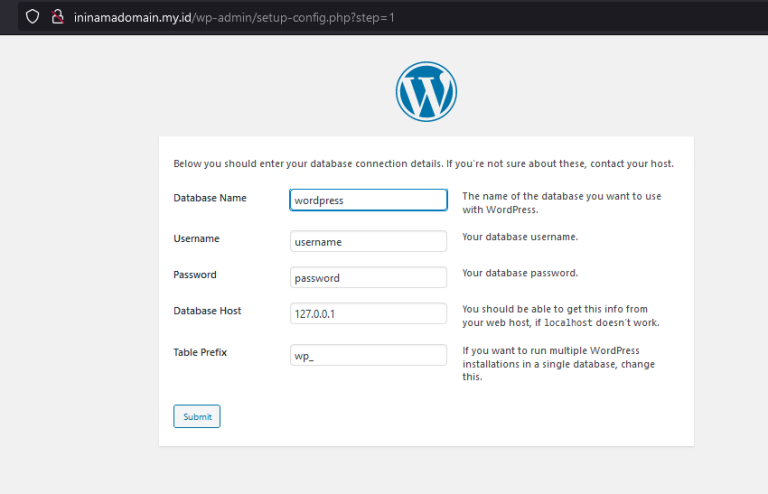Click the hint about the database name to use
The image size is (768, 494).
(562, 203)
